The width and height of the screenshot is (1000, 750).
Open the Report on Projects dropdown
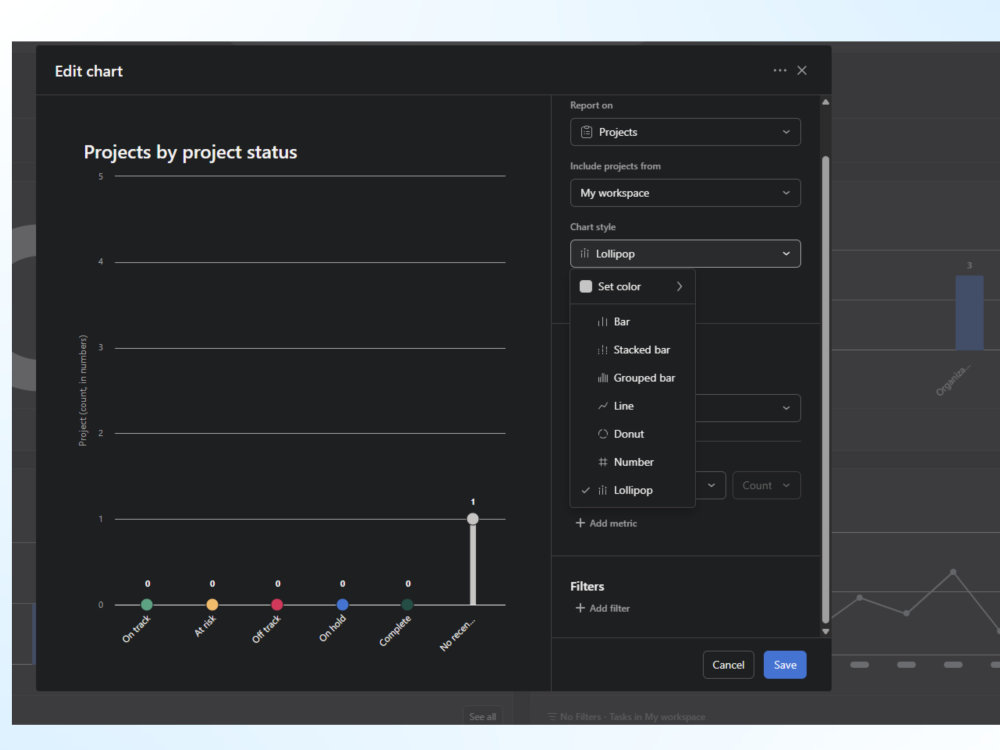tap(685, 132)
